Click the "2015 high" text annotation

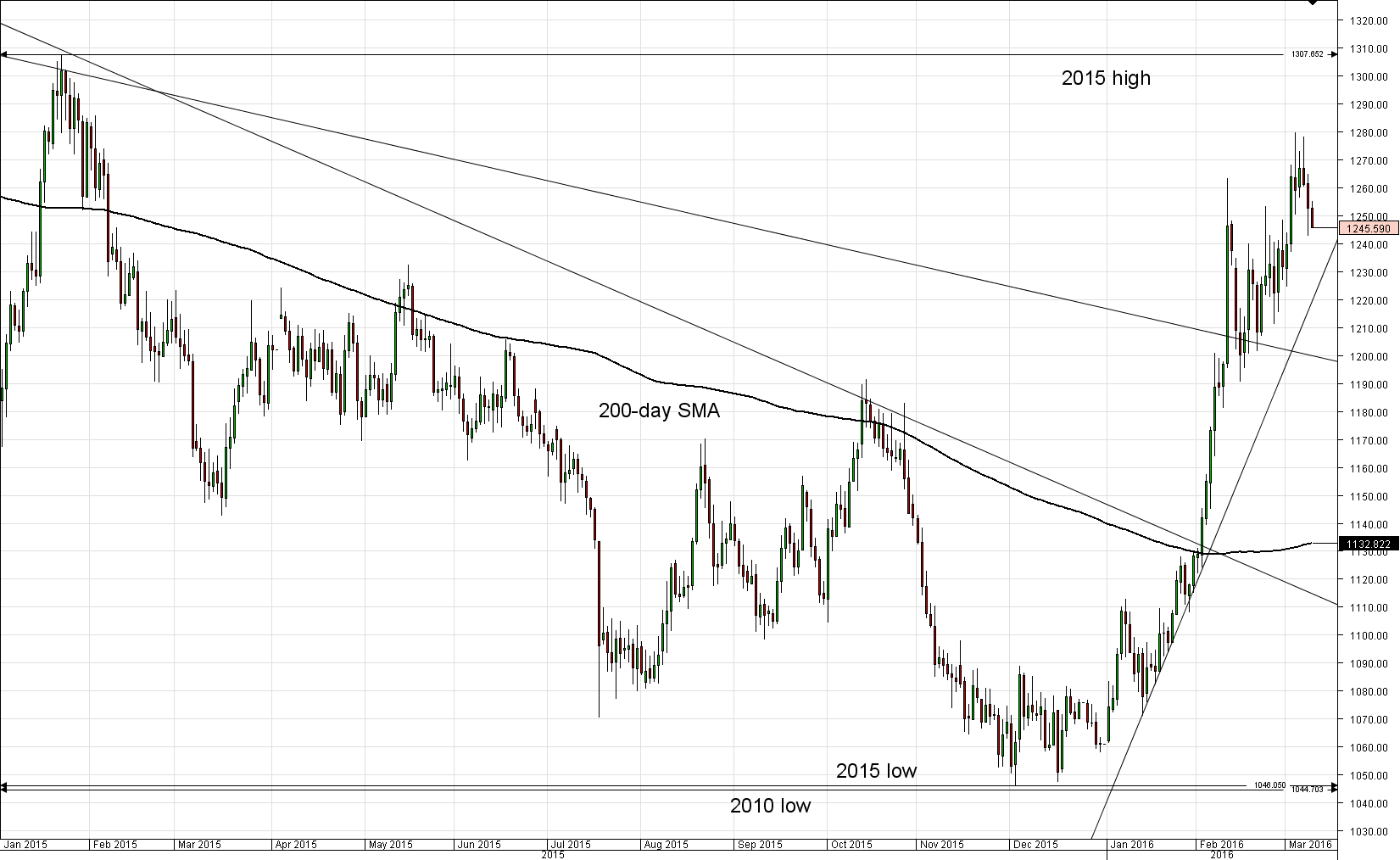tap(1106, 78)
